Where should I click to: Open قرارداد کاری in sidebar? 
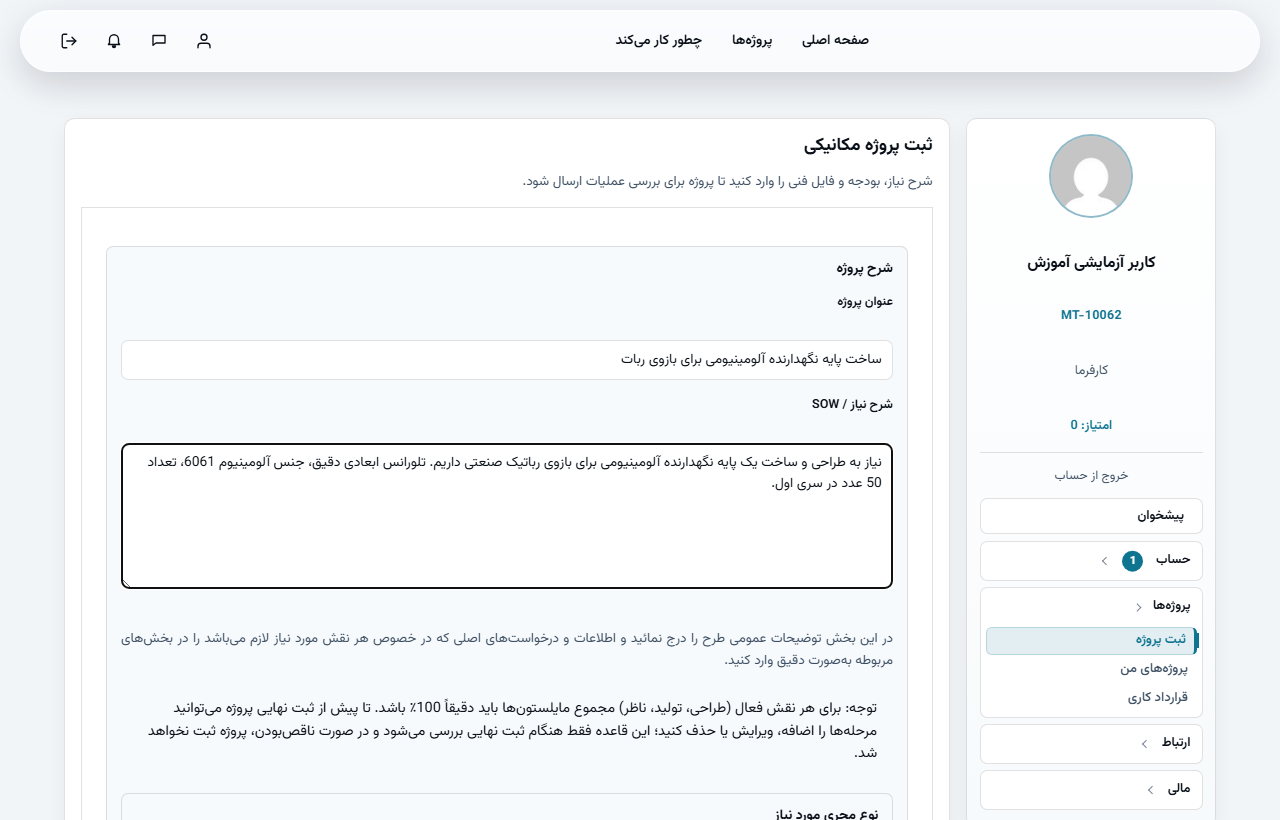coord(1157,697)
